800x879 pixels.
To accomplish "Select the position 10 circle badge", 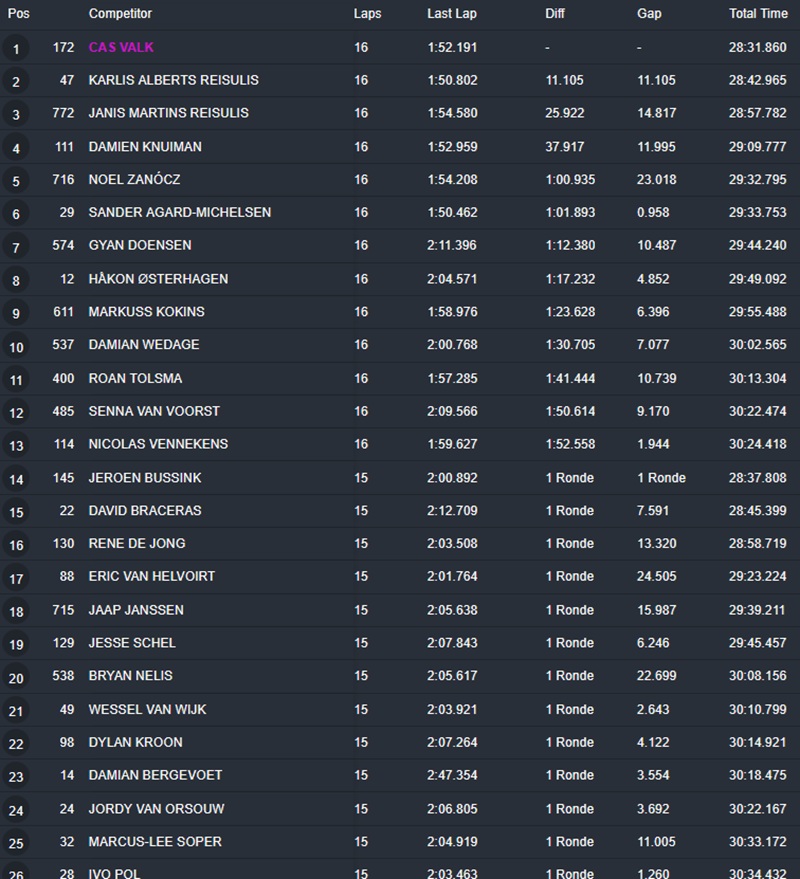I will 16,347.
